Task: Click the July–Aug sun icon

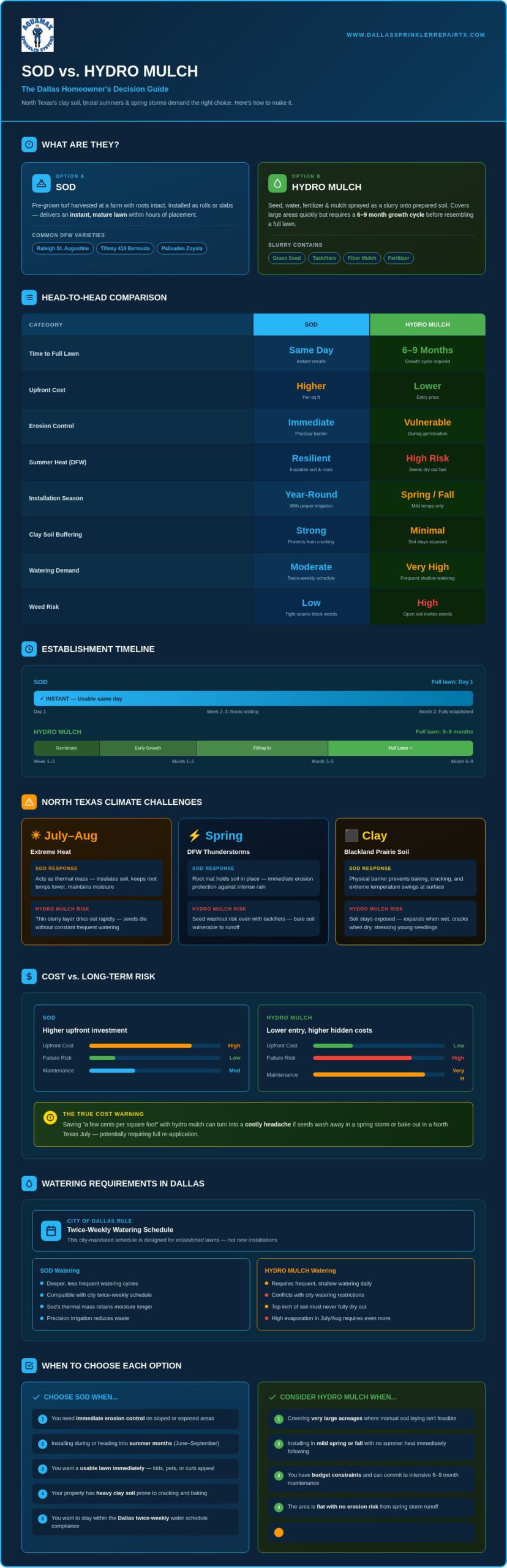Action: pos(36,835)
